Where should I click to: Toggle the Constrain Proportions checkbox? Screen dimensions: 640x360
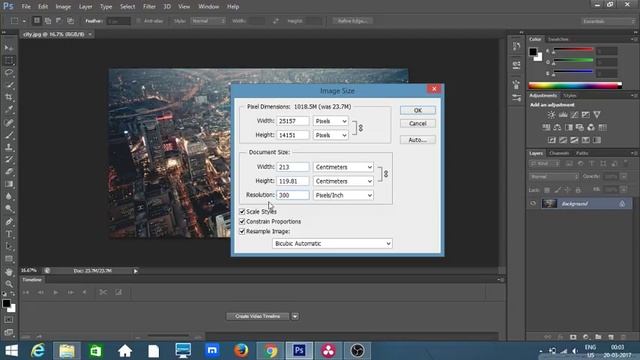click(242, 221)
